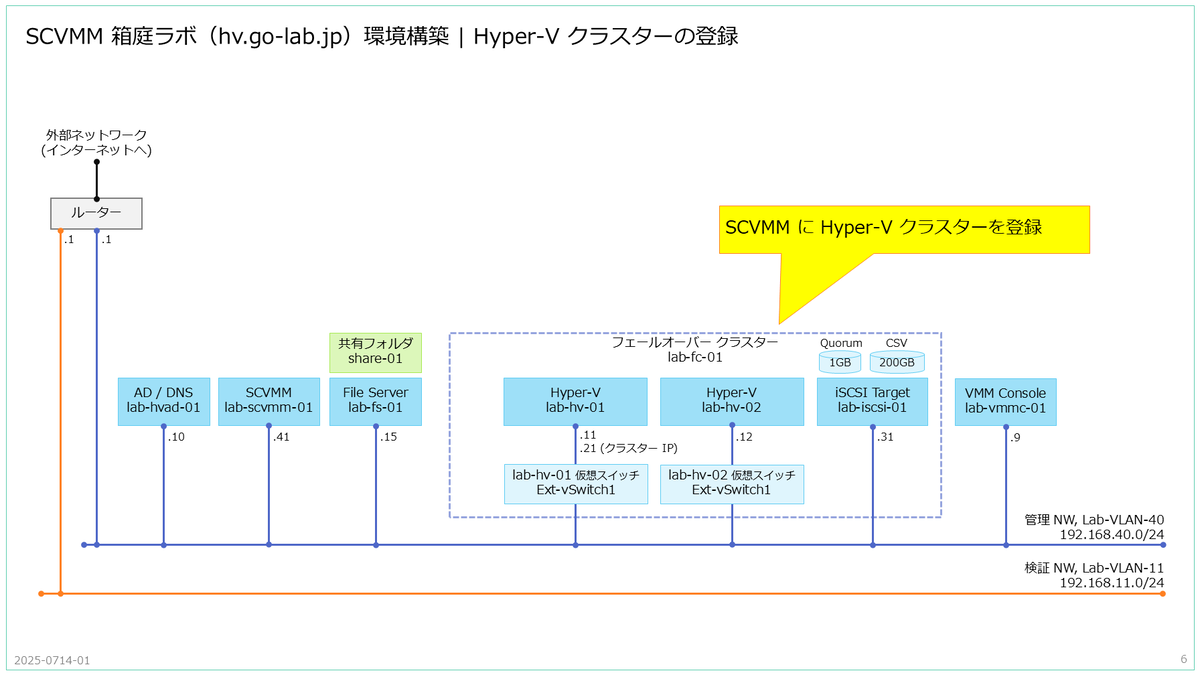Click the slide title text

[382, 36]
